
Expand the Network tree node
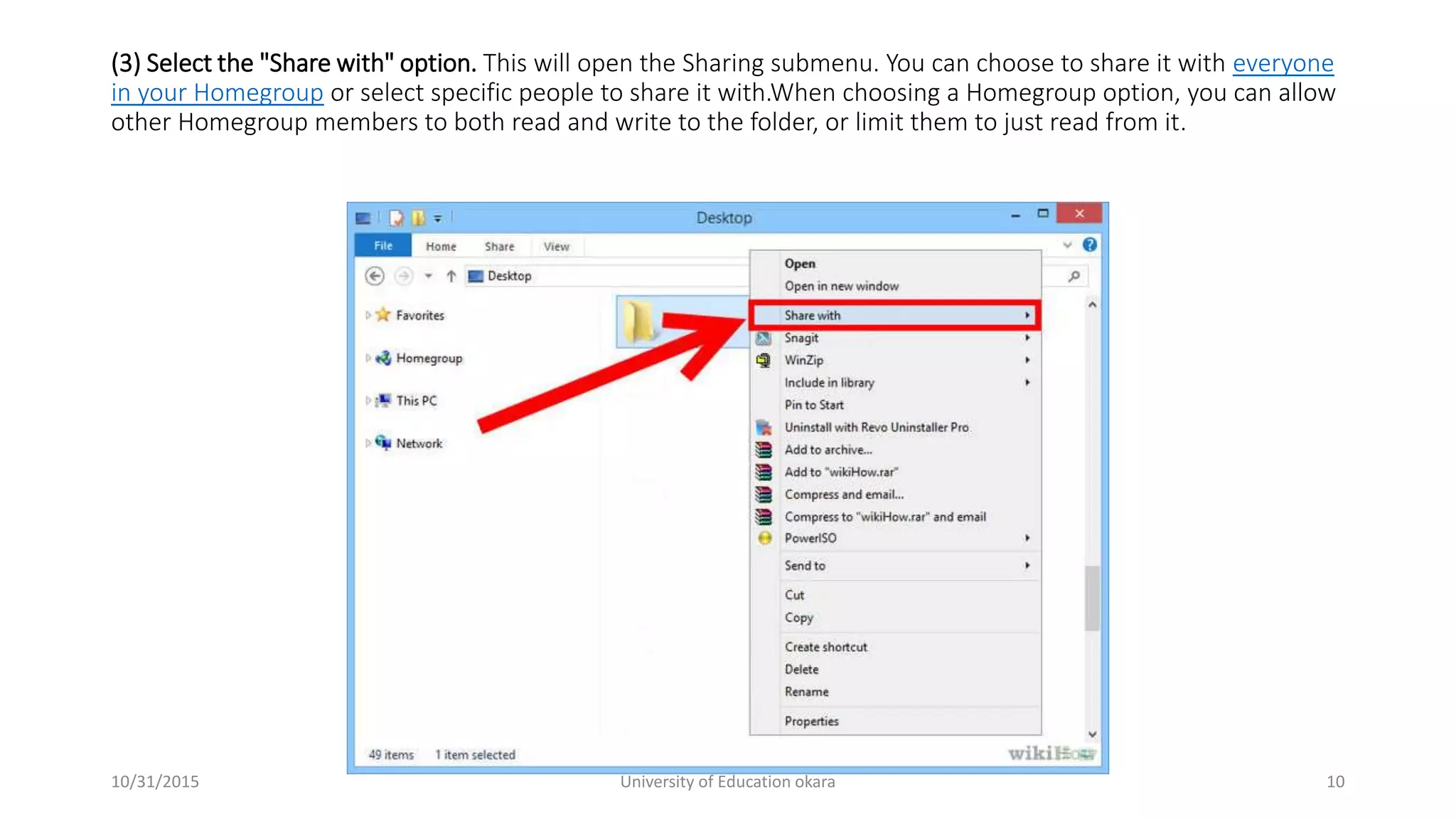click(368, 443)
